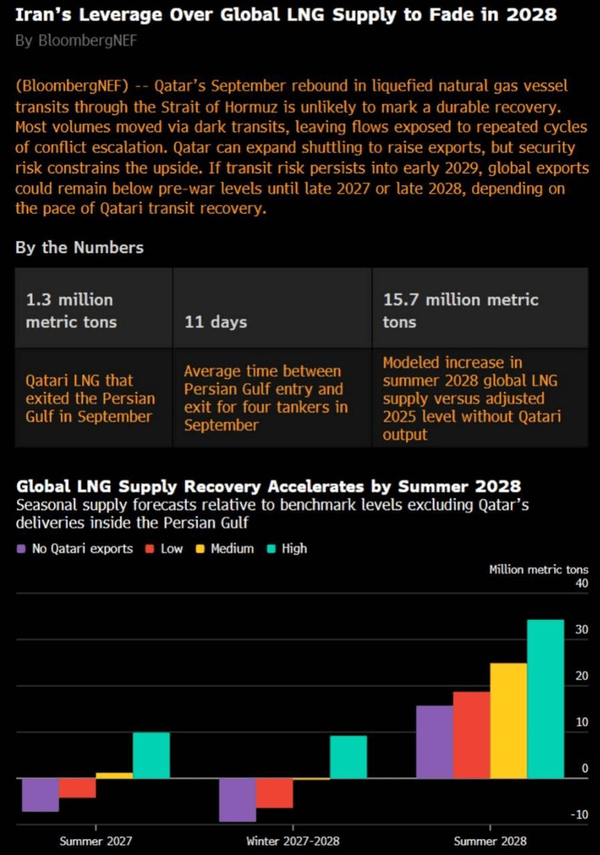Click the "Medium" legend label
Image resolution: width=600 pixels, height=855 pixels.
[232, 549]
